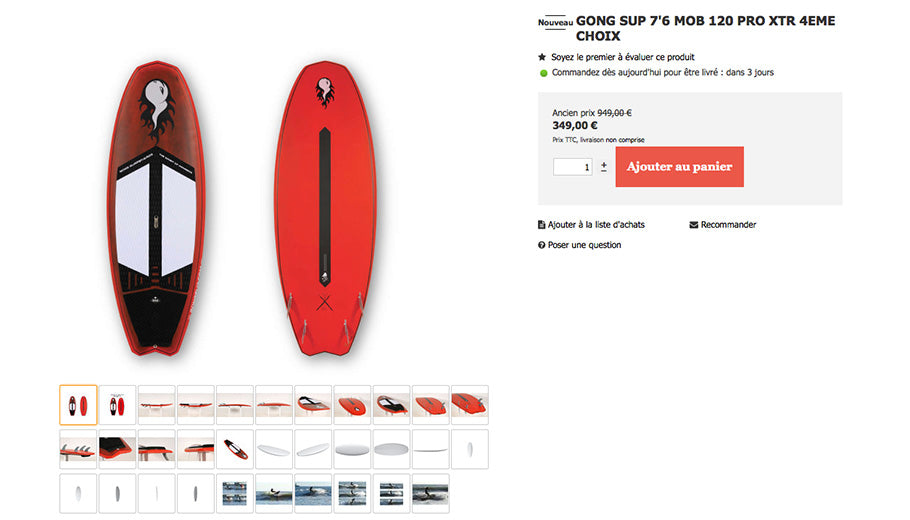Viewport: 910px width, 520px height.
Task: Choose the last thumbnail in the first row
Action: 470,404
